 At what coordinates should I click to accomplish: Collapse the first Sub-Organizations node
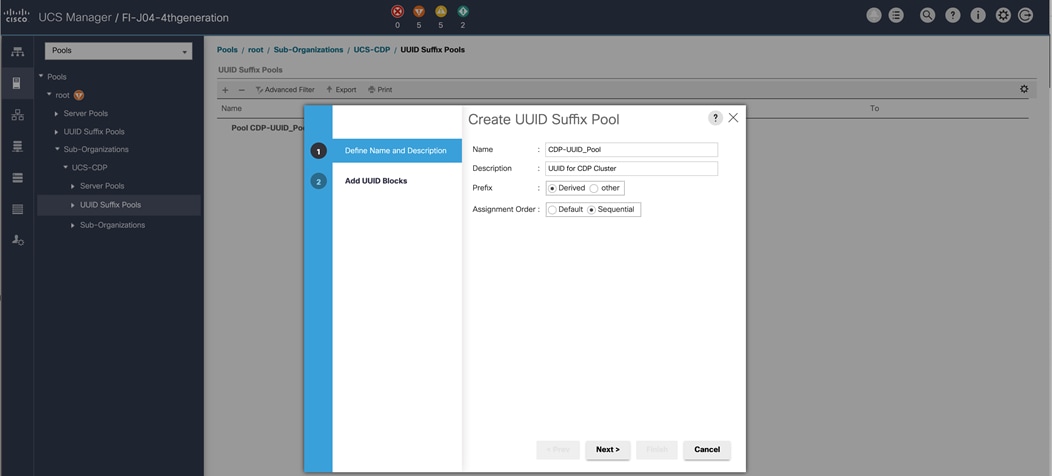(58, 149)
